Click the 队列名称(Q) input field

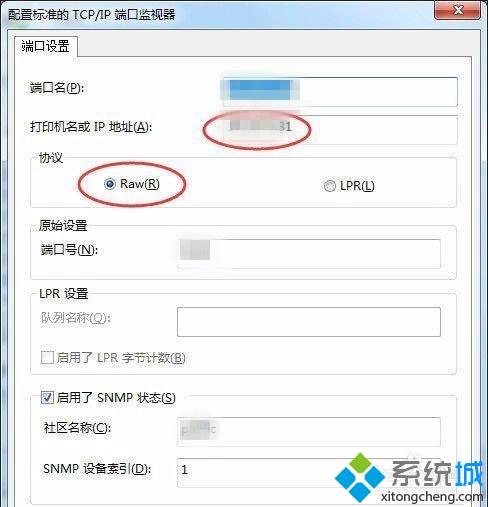pos(309,322)
